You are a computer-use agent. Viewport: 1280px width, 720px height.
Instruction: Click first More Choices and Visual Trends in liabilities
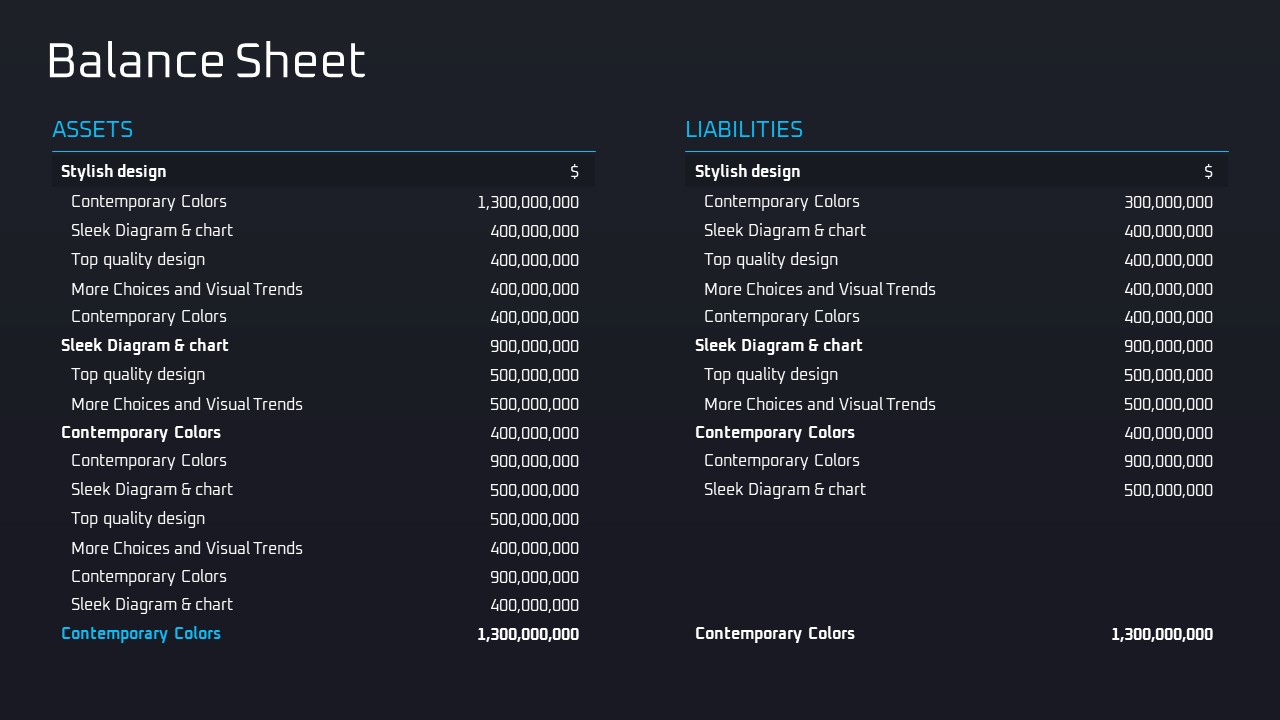click(820, 289)
